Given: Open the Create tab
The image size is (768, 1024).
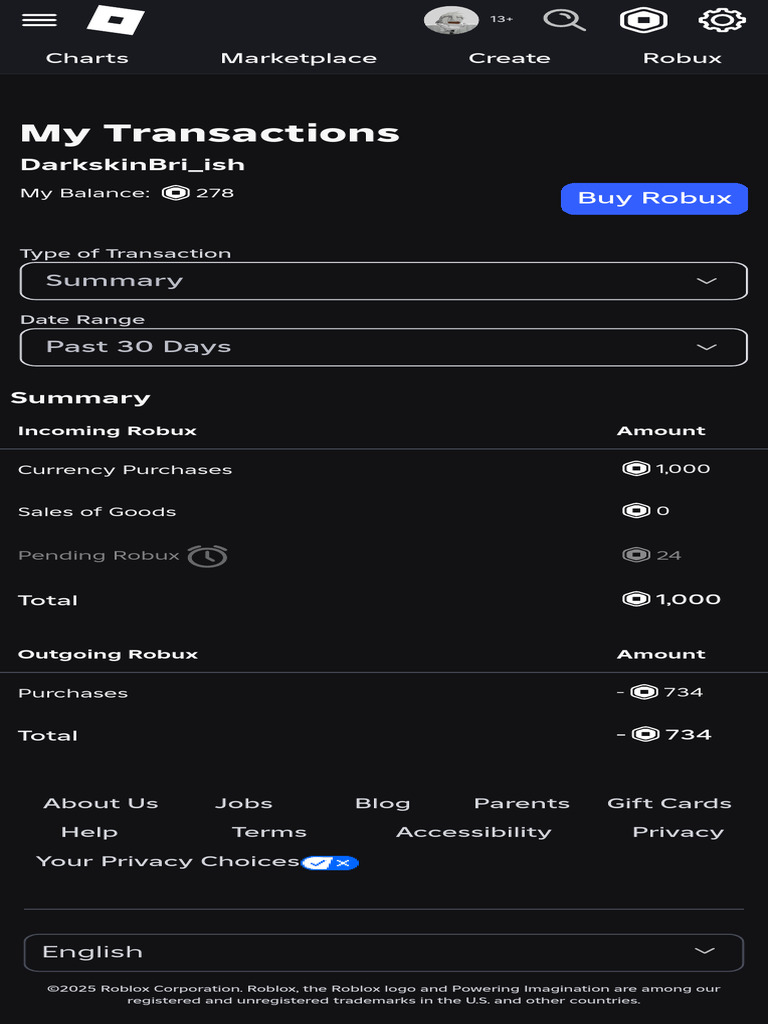Looking at the screenshot, I should (509, 58).
